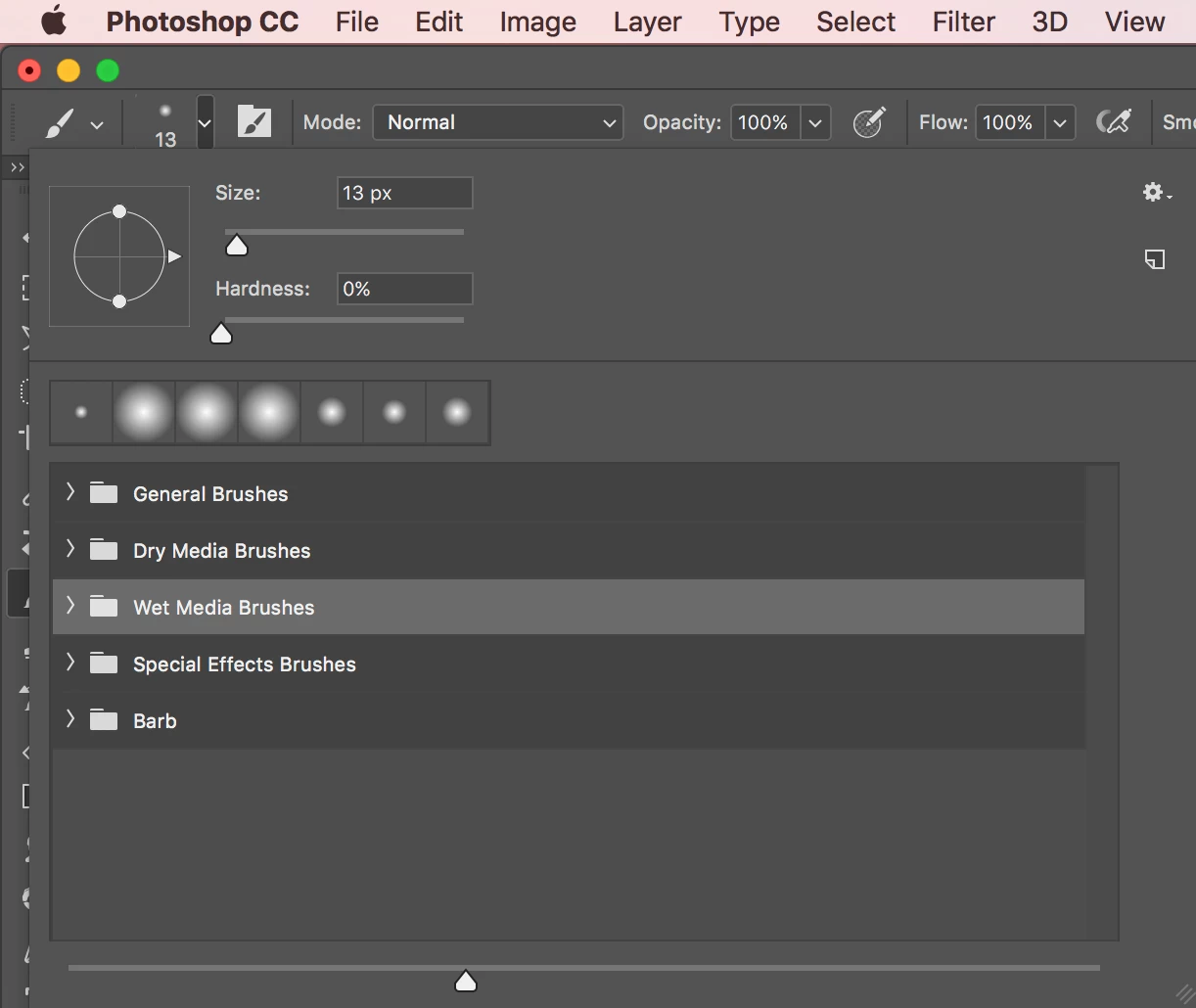Open the brush picker gear menu

1157,193
